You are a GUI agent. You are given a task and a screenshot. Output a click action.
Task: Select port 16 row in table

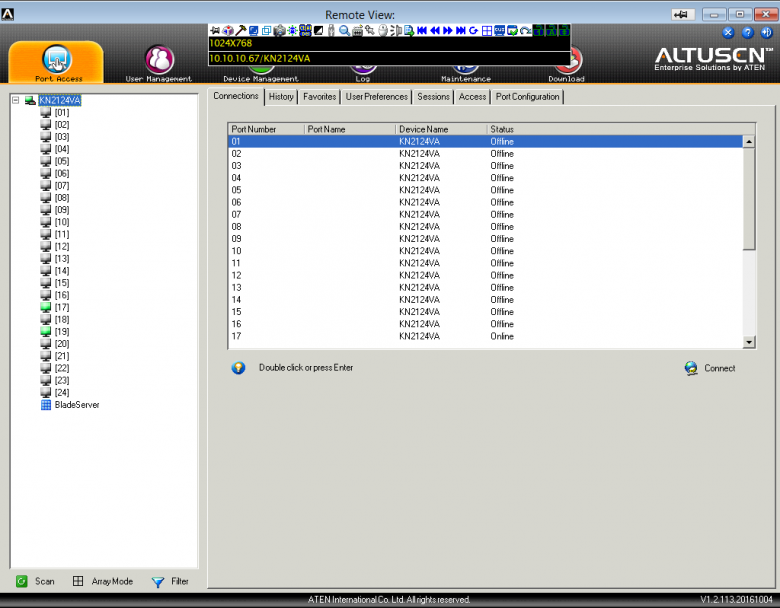point(486,324)
